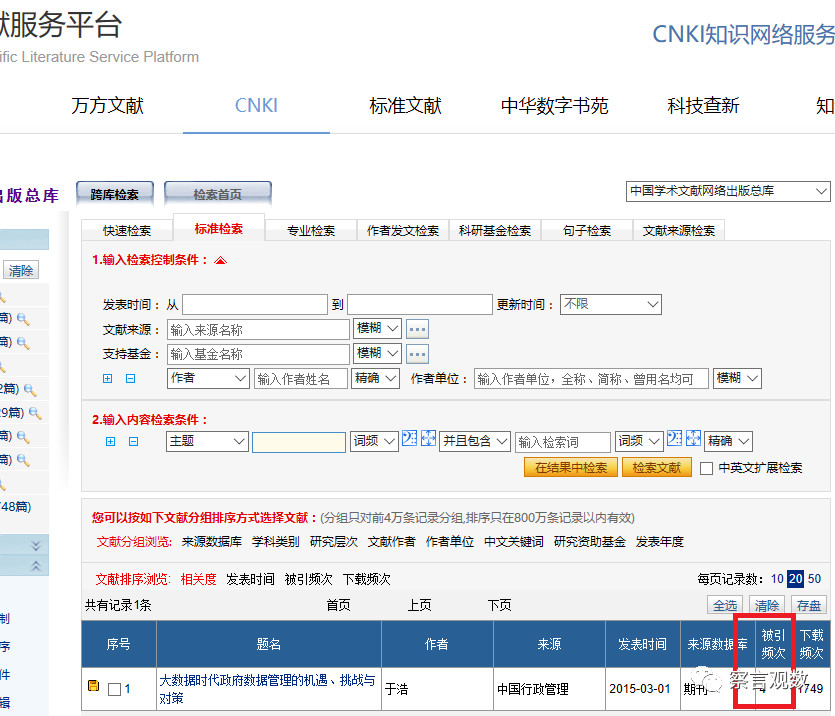Click the 清除 button in the left sidebar

(x=21, y=270)
